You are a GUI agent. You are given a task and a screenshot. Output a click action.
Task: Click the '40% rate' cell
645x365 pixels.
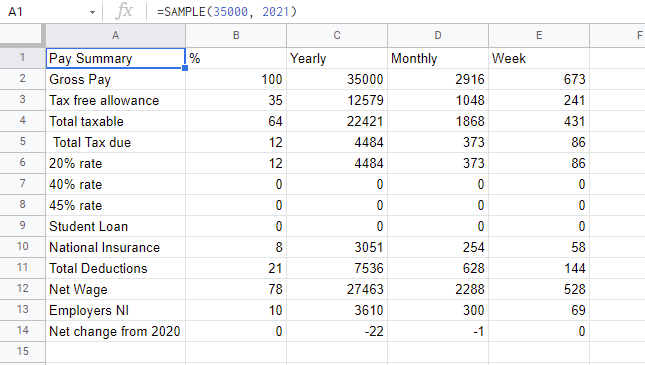[x=116, y=184]
